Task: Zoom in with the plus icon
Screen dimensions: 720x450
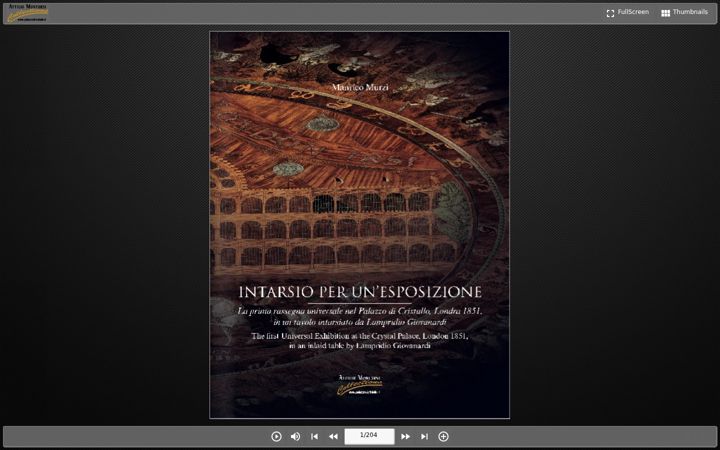Action: coord(443,436)
